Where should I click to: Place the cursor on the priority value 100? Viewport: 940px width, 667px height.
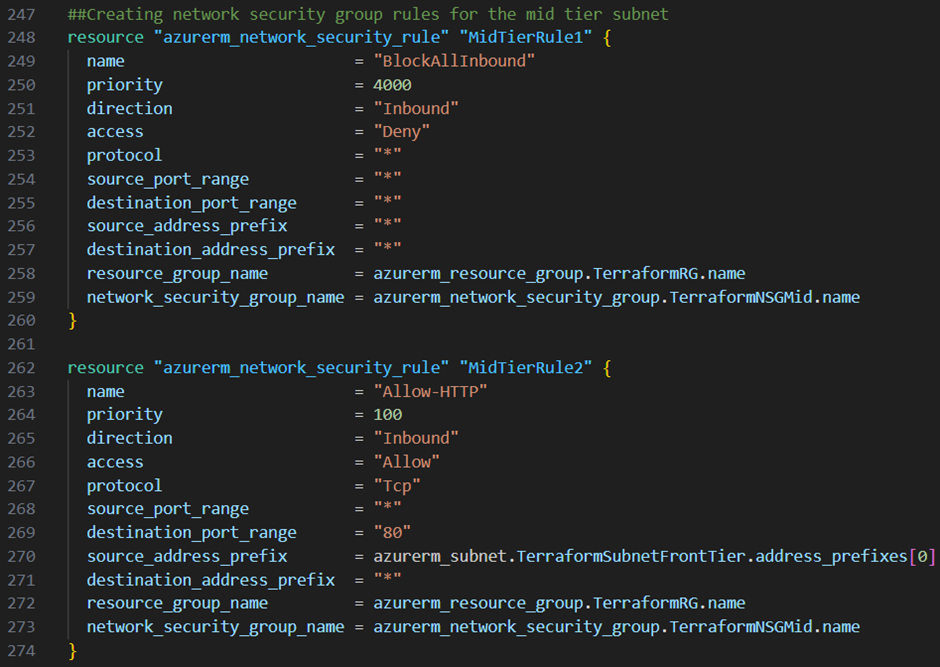point(387,415)
